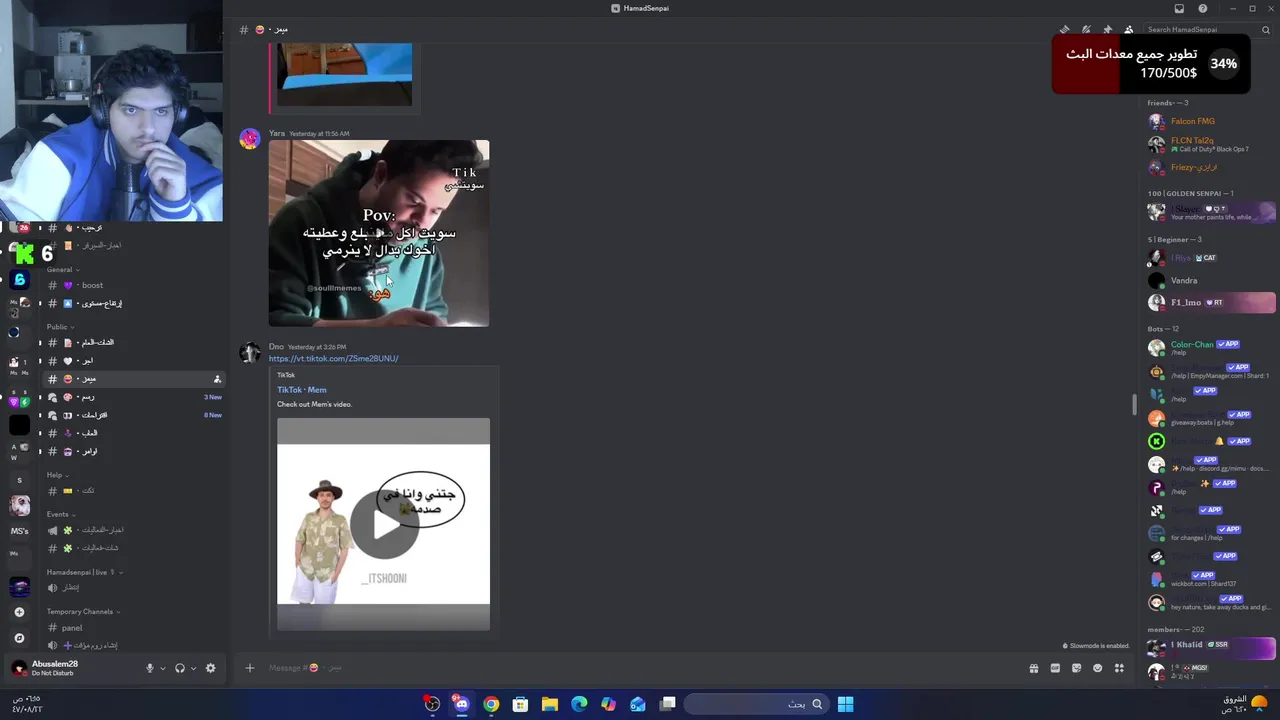Viewport: 1280px width, 720px height.
Task: Open File Explorer from the taskbar
Action: click(x=550, y=704)
